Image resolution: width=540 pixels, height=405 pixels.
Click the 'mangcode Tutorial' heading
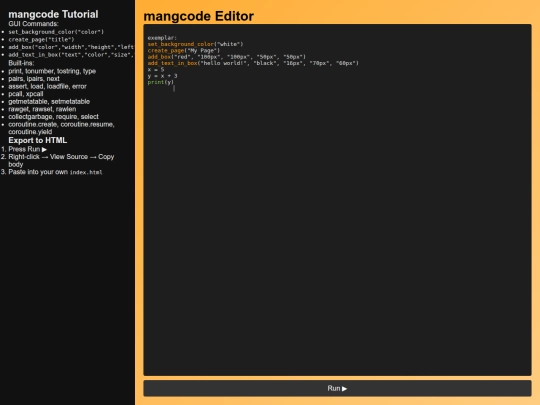pyautogui.click(x=53, y=14)
